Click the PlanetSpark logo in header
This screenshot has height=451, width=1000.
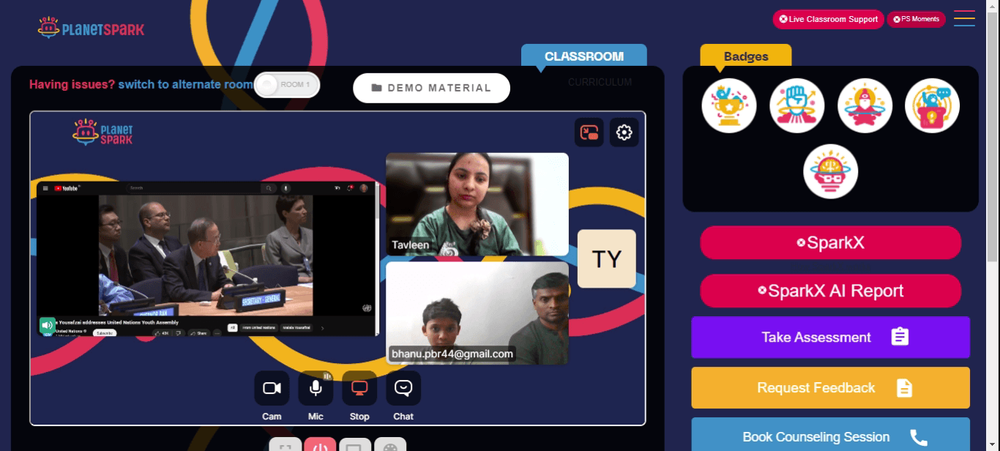point(91,28)
